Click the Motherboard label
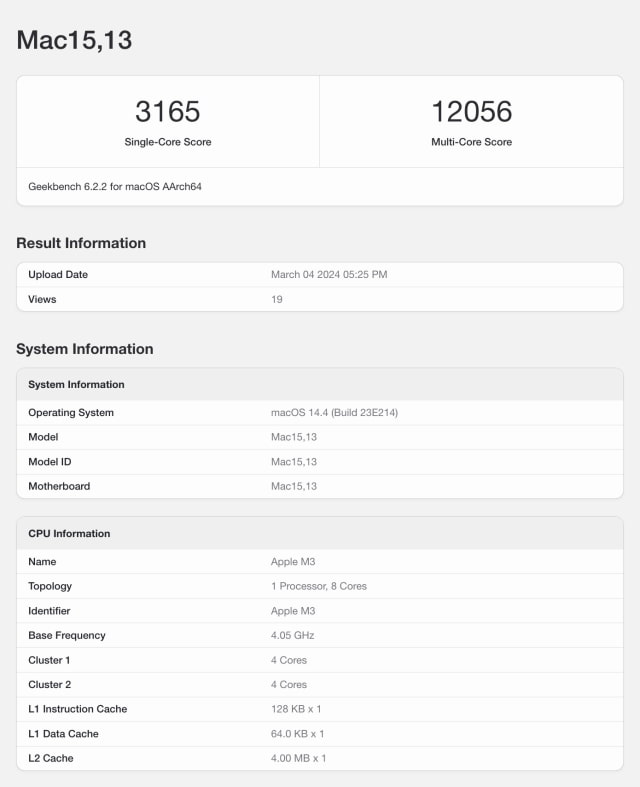Screen dimensions: 640x787 (59, 486)
